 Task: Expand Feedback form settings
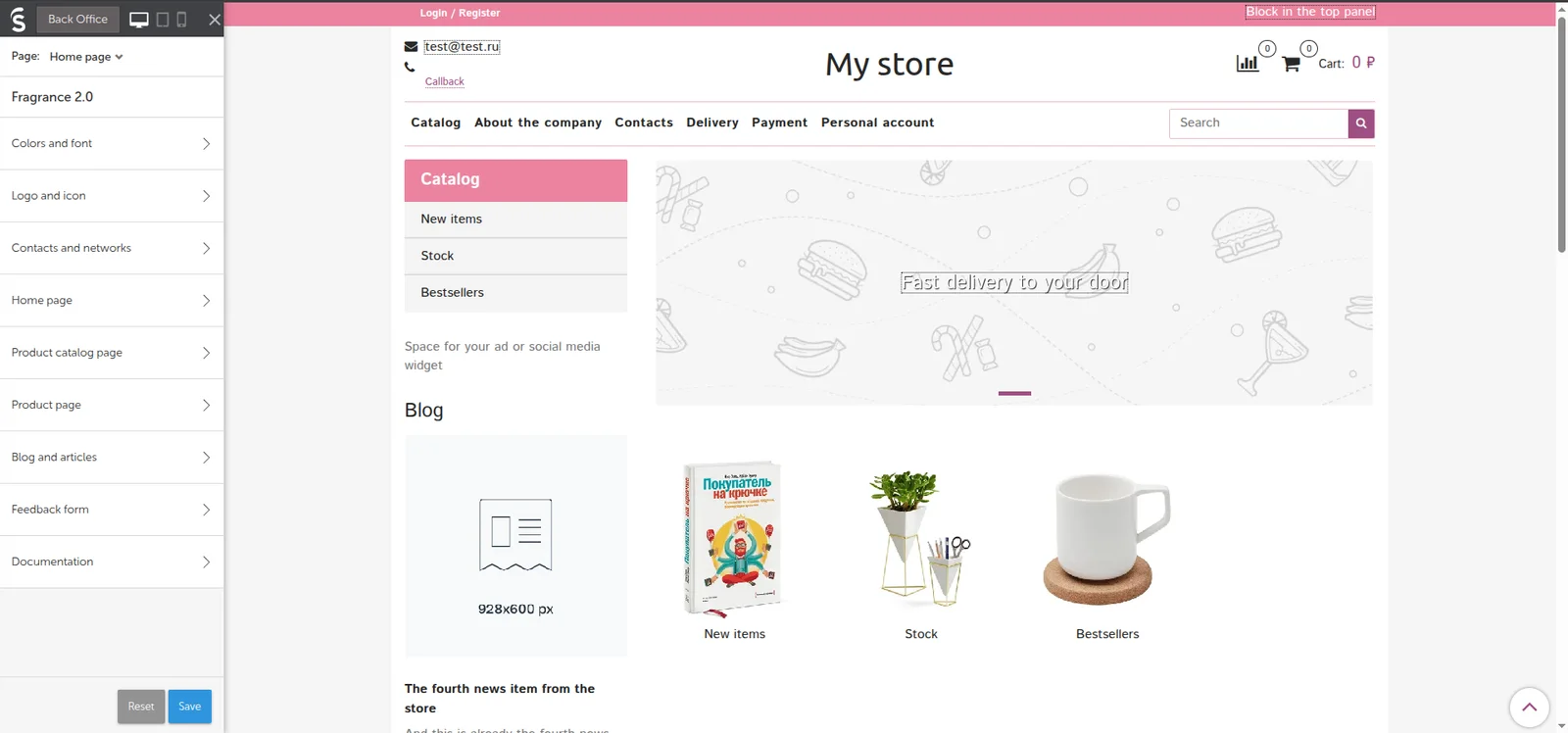[112, 510]
